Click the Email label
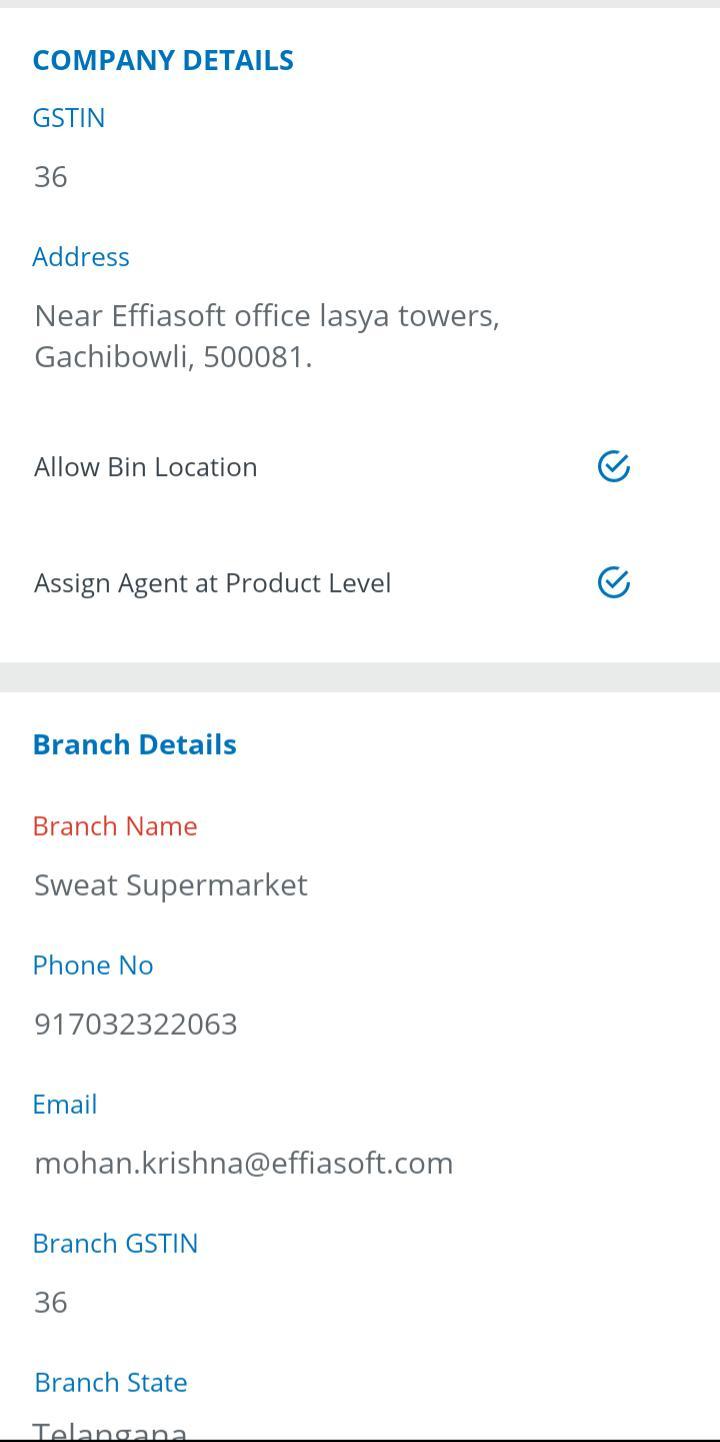The image size is (720, 1442). click(65, 1104)
